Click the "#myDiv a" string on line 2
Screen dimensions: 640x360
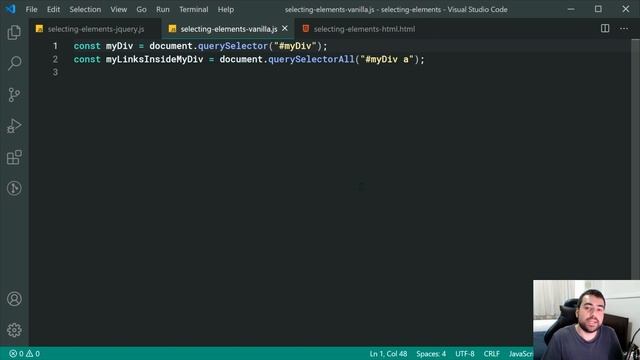pyautogui.click(x=387, y=59)
